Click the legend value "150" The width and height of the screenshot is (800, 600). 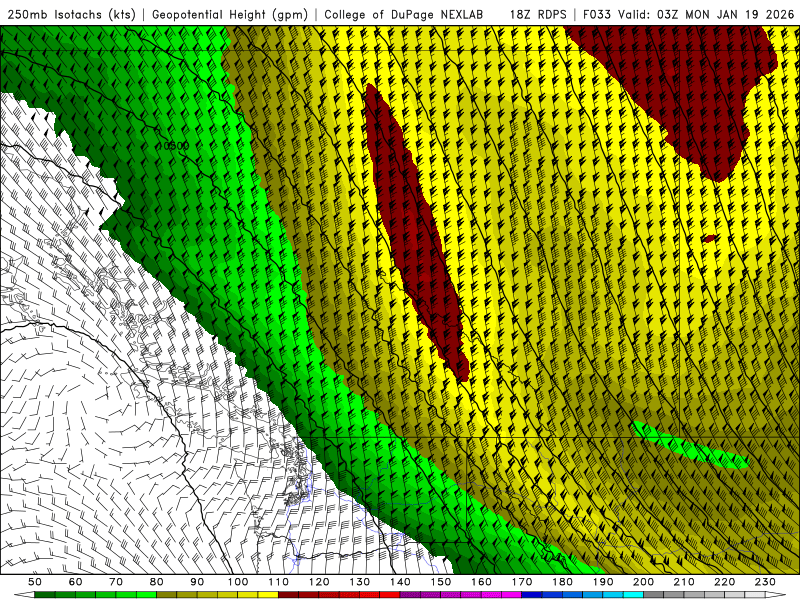pyautogui.click(x=440, y=582)
